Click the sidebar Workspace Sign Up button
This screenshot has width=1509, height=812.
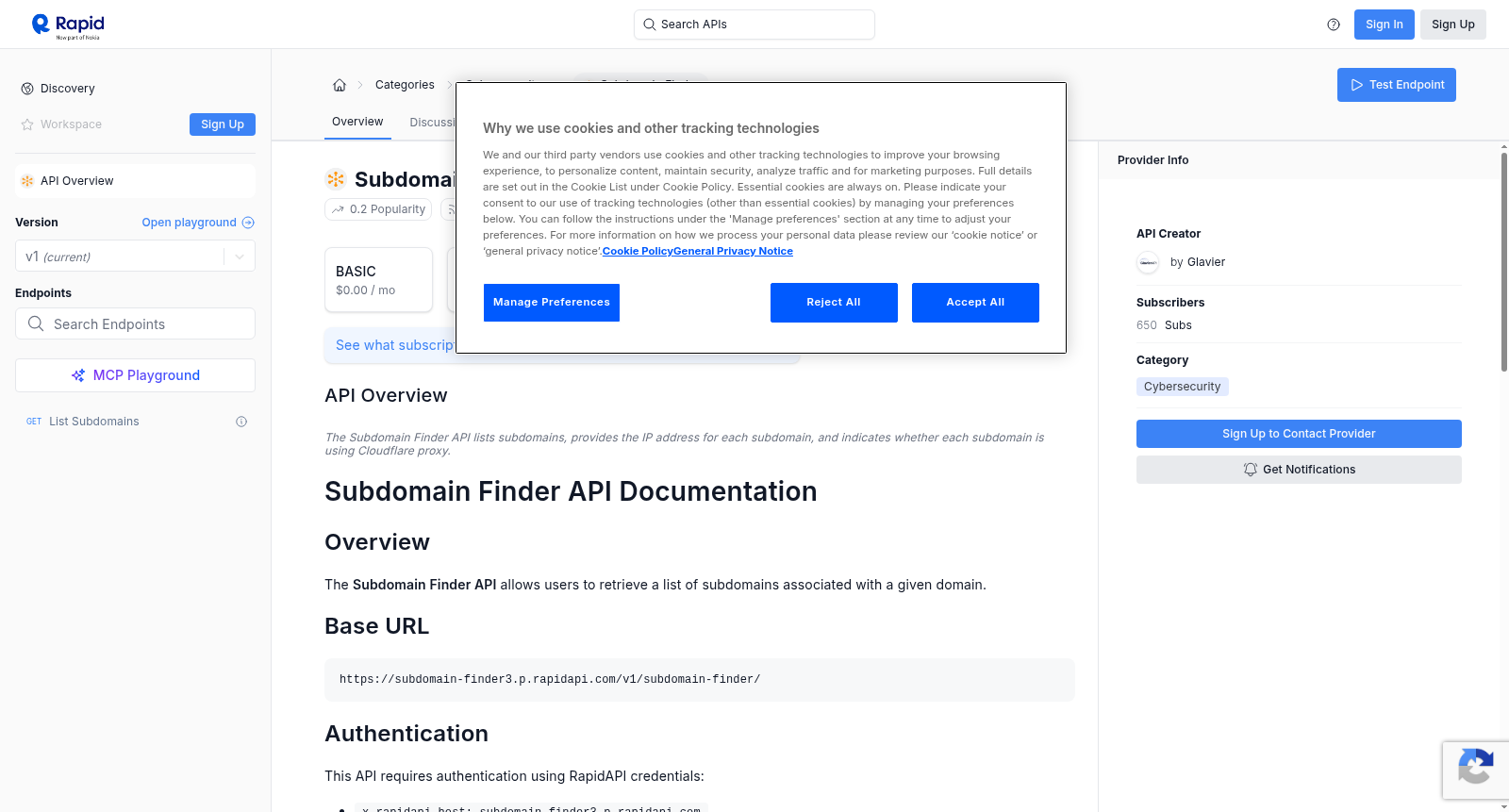coord(223,124)
